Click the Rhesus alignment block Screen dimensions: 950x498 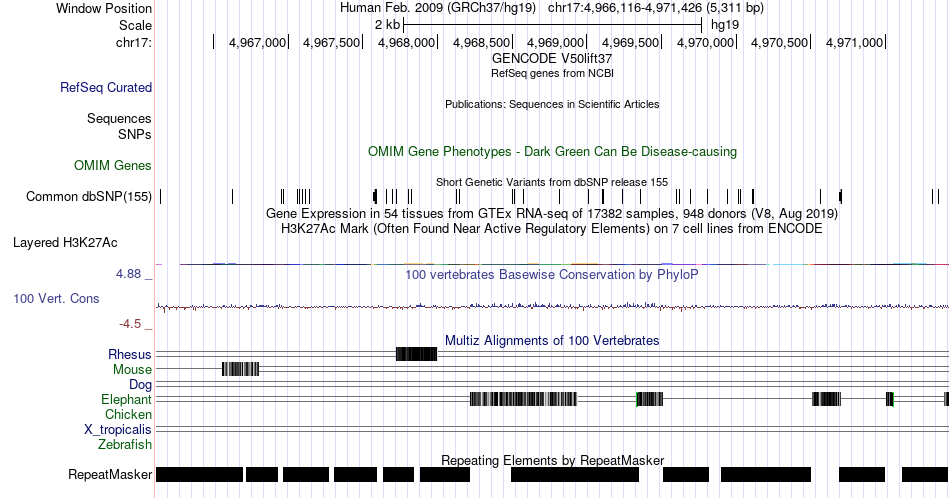point(416,354)
